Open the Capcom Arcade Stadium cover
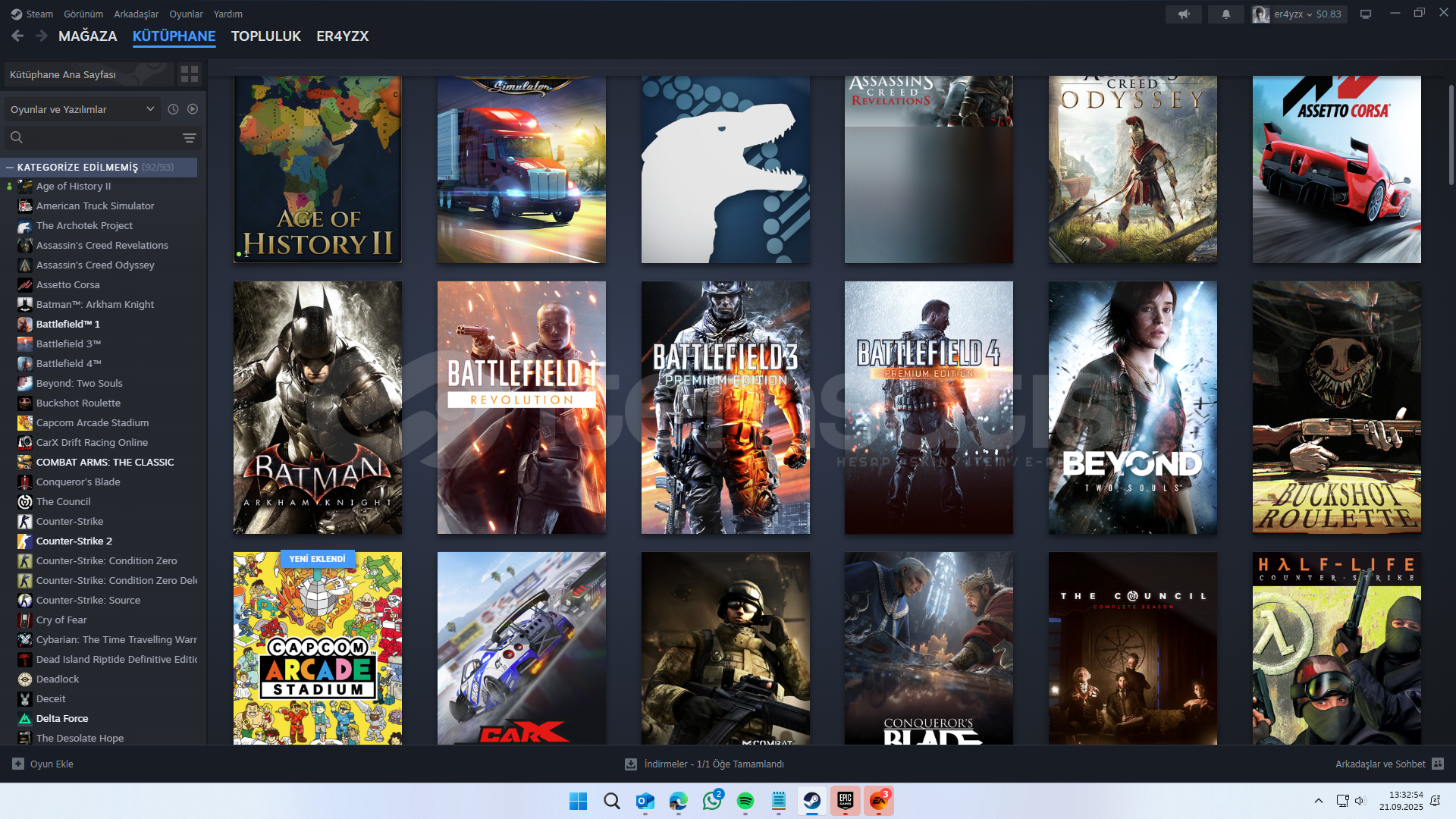Image resolution: width=1456 pixels, height=819 pixels. (x=318, y=648)
